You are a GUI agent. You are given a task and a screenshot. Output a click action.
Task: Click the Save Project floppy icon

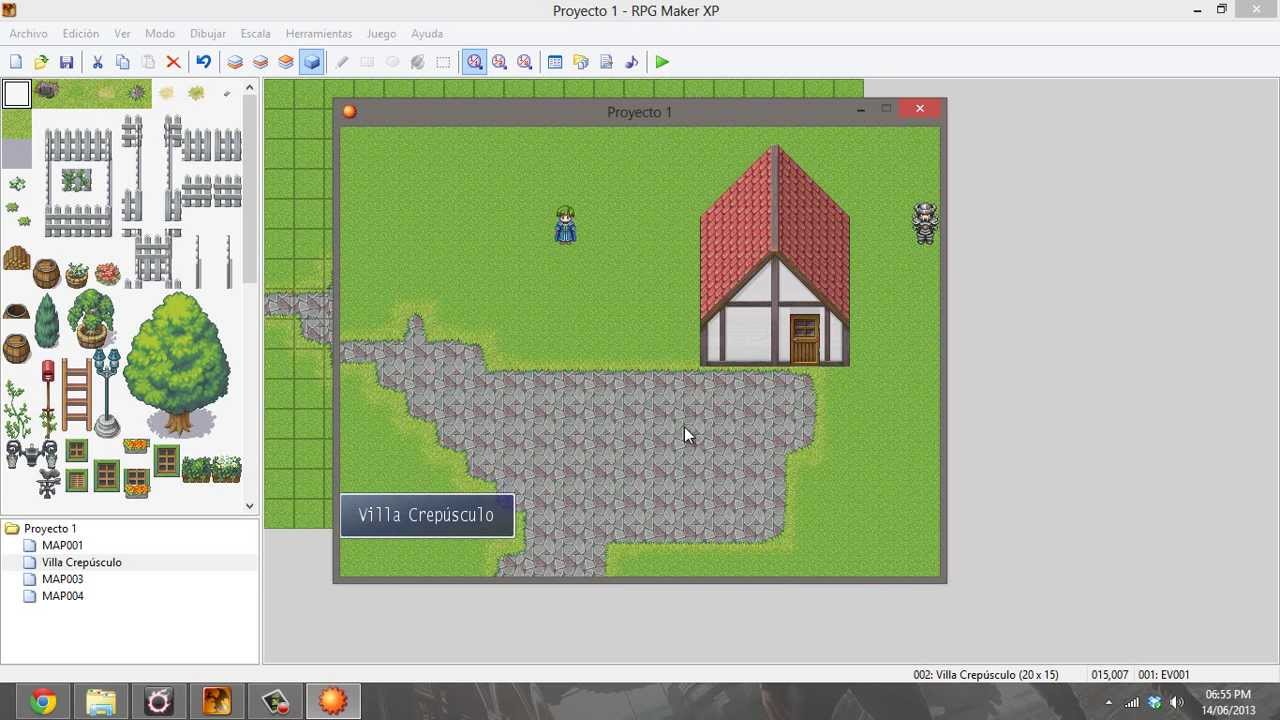[66, 62]
